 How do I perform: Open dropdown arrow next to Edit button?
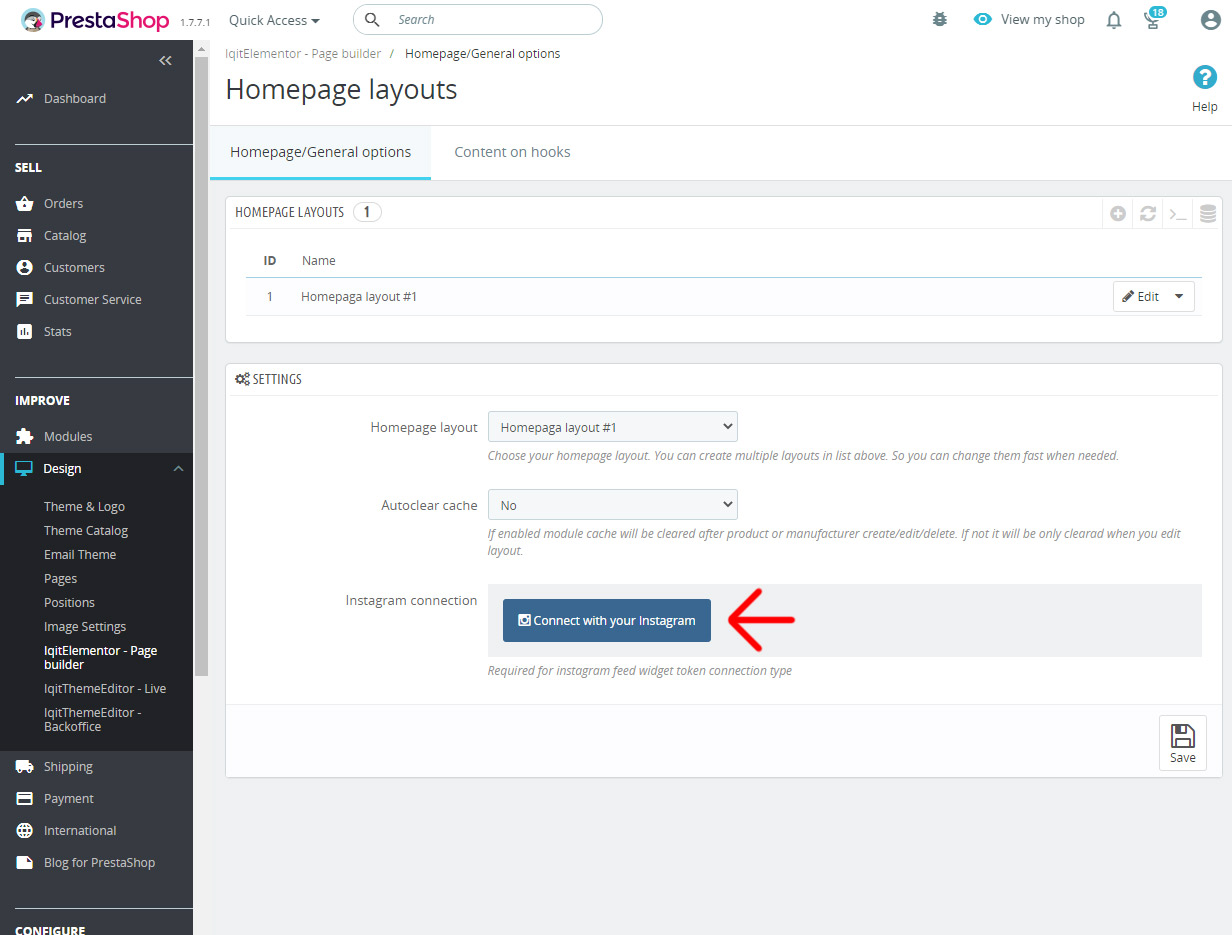(x=1179, y=296)
